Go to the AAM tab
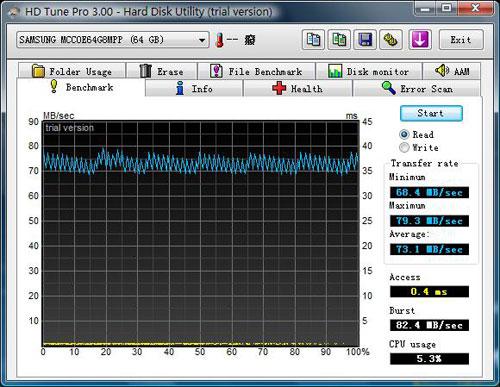The height and width of the screenshot is (387, 500). (452, 71)
